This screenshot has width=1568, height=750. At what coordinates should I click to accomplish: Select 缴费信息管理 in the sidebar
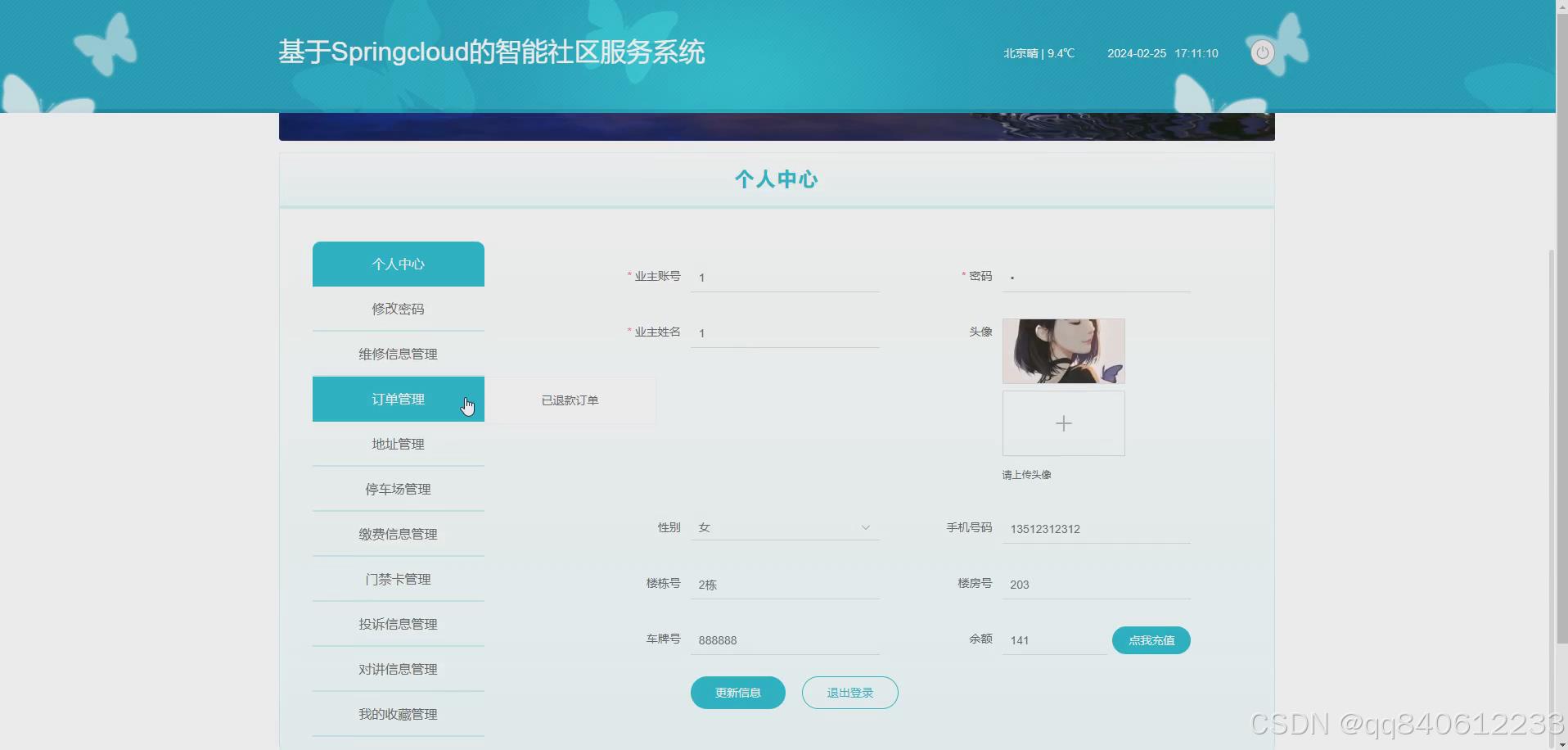click(398, 534)
